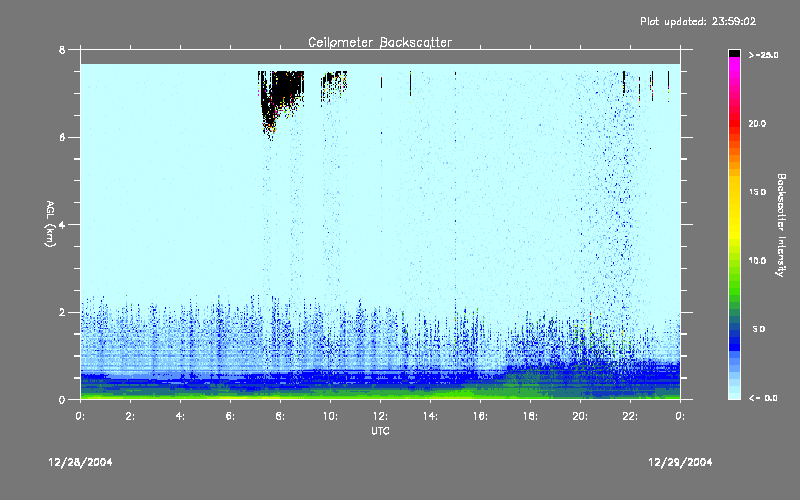
Task: Click the y-axis tick label 8
Action: tap(62, 50)
